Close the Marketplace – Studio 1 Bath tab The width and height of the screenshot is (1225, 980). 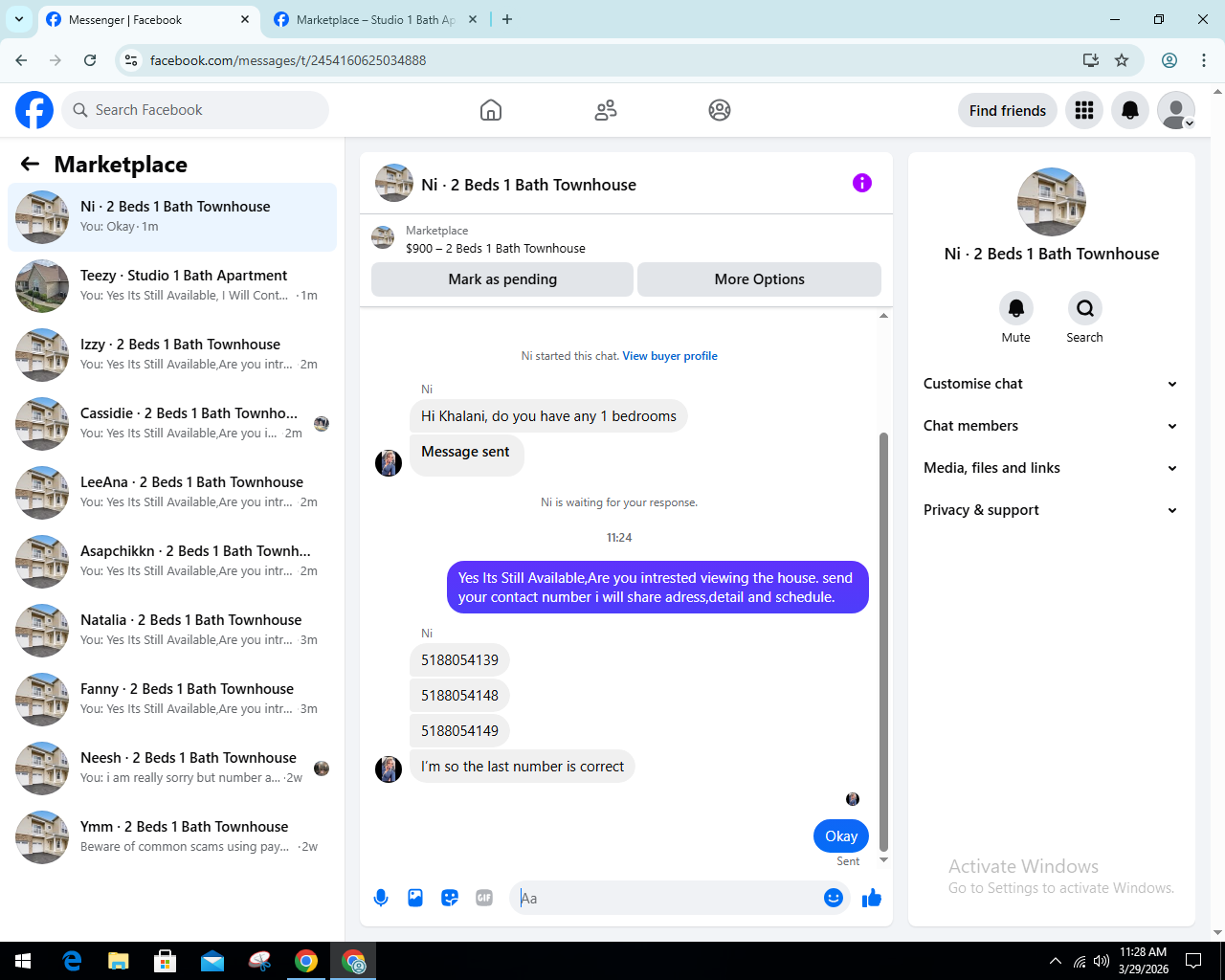472,19
